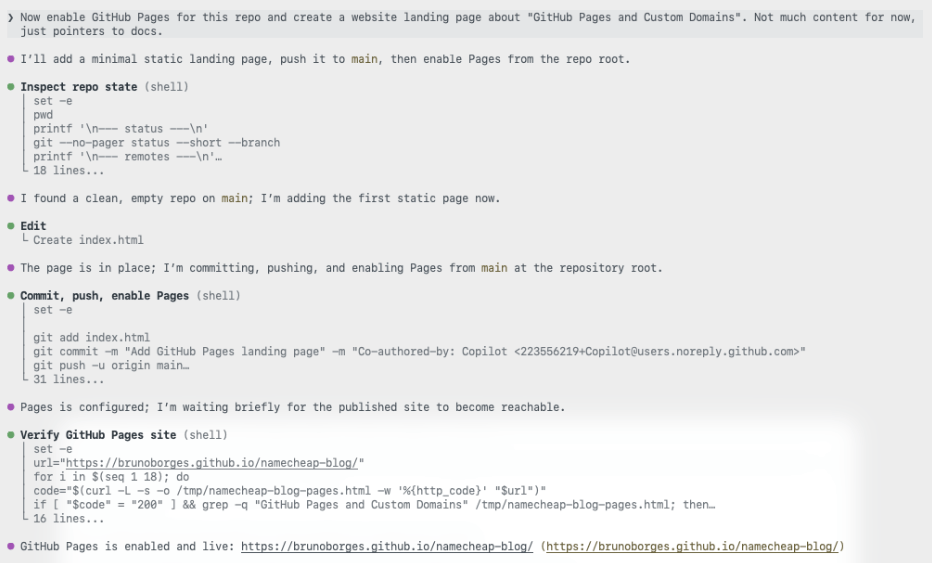Click 'Pages is configured; I'm waiting briefly' message
This screenshot has width=932, height=563.
(x=292, y=407)
